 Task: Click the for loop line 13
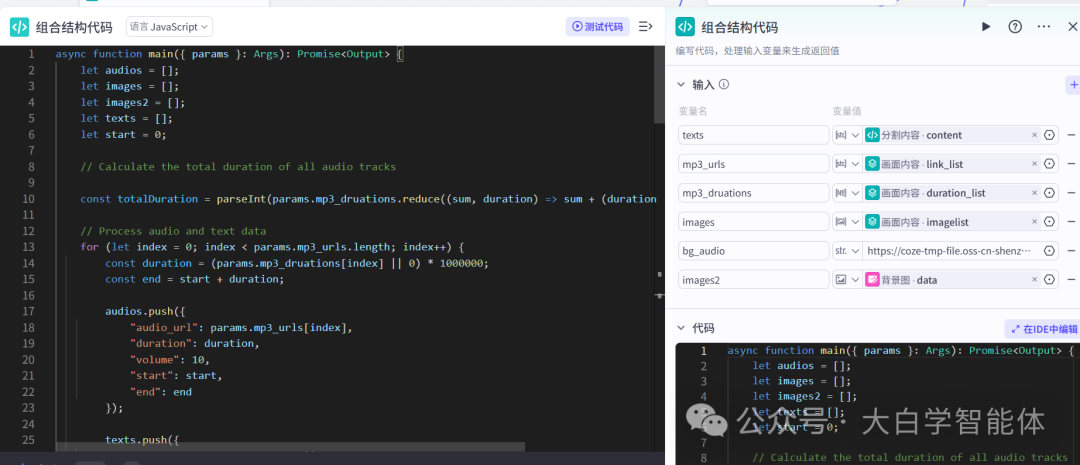[273, 247]
